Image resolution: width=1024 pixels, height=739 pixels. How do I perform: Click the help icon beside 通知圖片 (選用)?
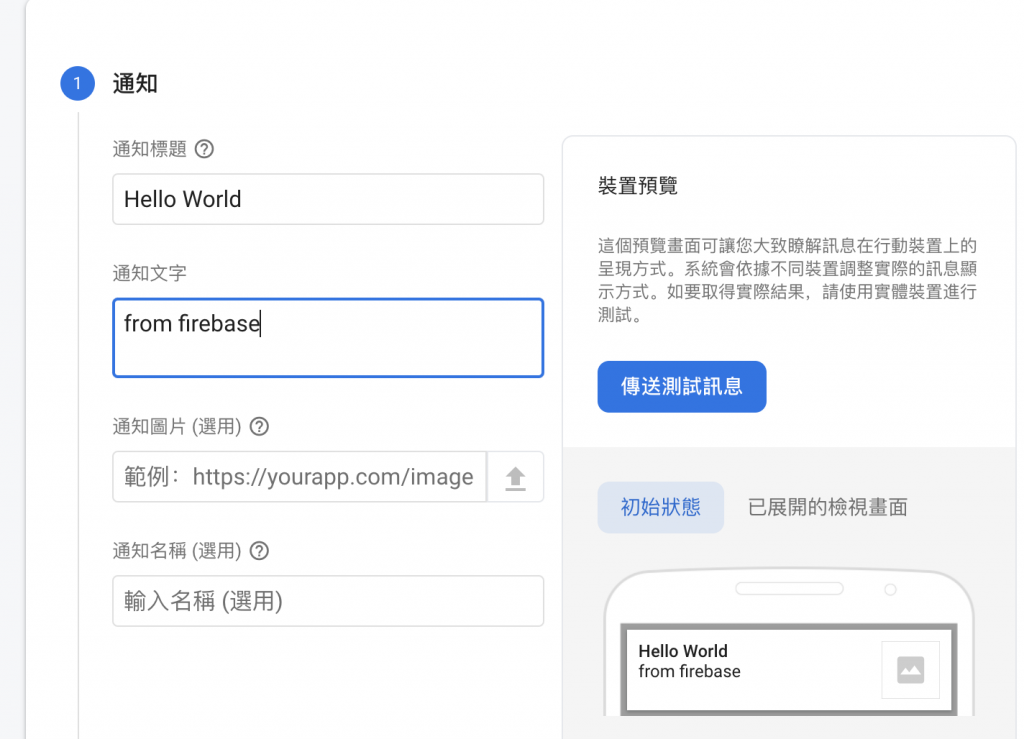click(259, 427)
